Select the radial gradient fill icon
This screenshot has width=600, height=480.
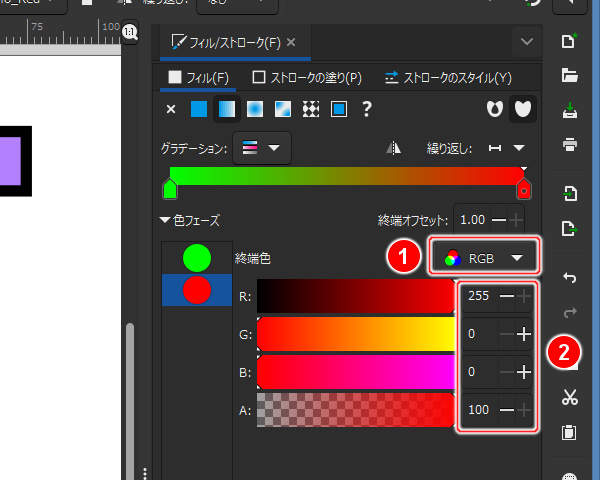pos(255,109)
